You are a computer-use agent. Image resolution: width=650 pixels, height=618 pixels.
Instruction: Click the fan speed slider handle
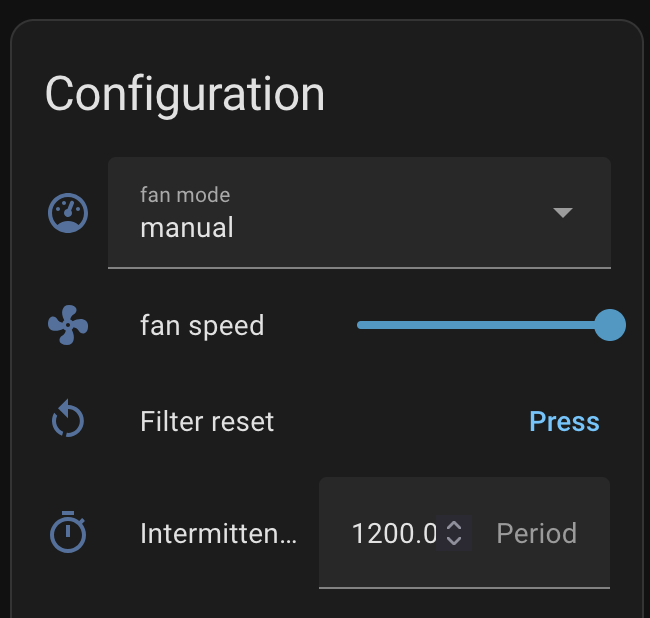tap(609, 325)
